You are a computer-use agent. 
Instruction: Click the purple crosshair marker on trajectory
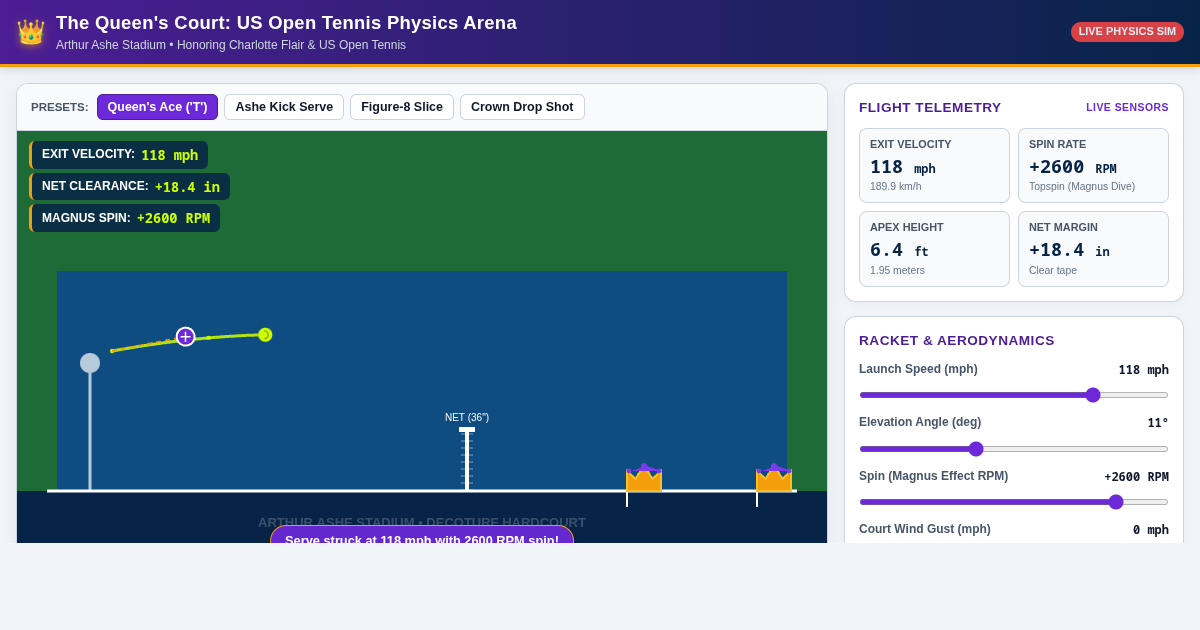tap(186, 337)
